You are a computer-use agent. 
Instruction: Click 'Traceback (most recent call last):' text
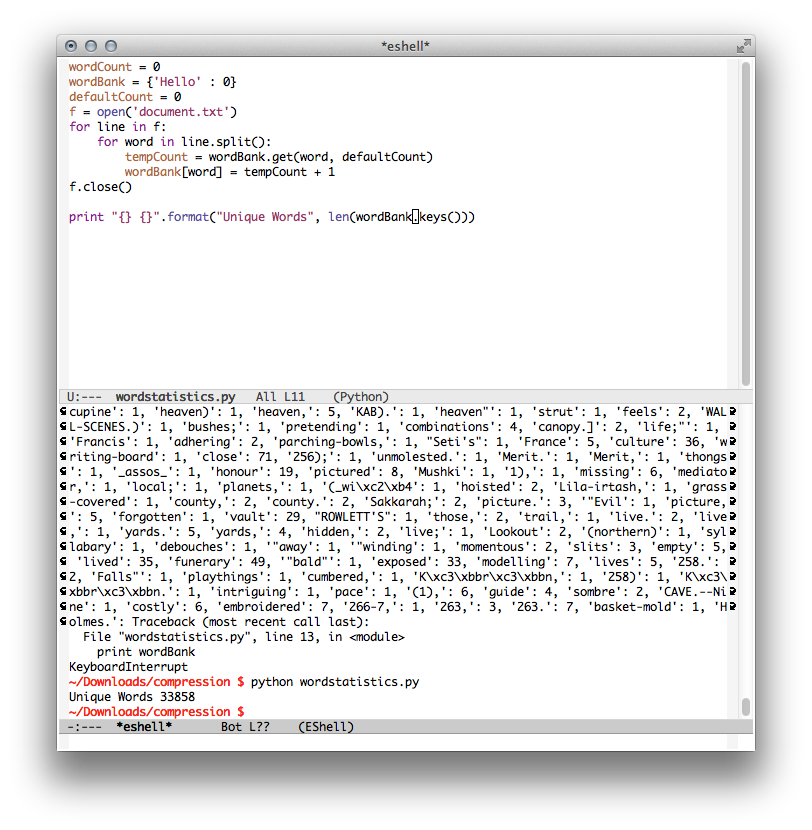click(x=250, y=622)
